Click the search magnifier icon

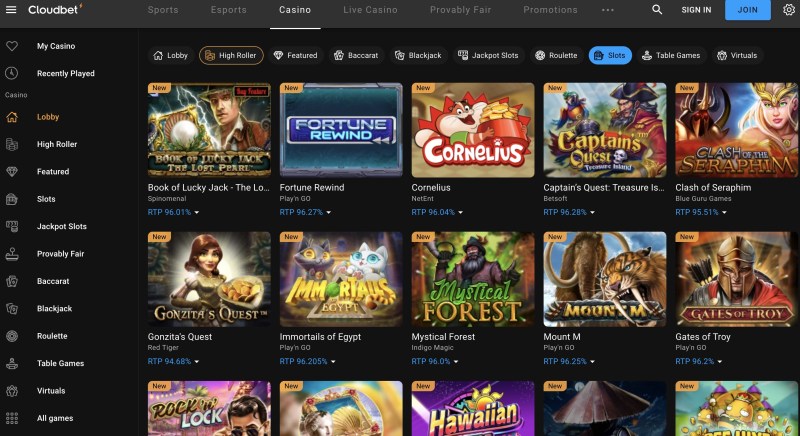(657, 10)
